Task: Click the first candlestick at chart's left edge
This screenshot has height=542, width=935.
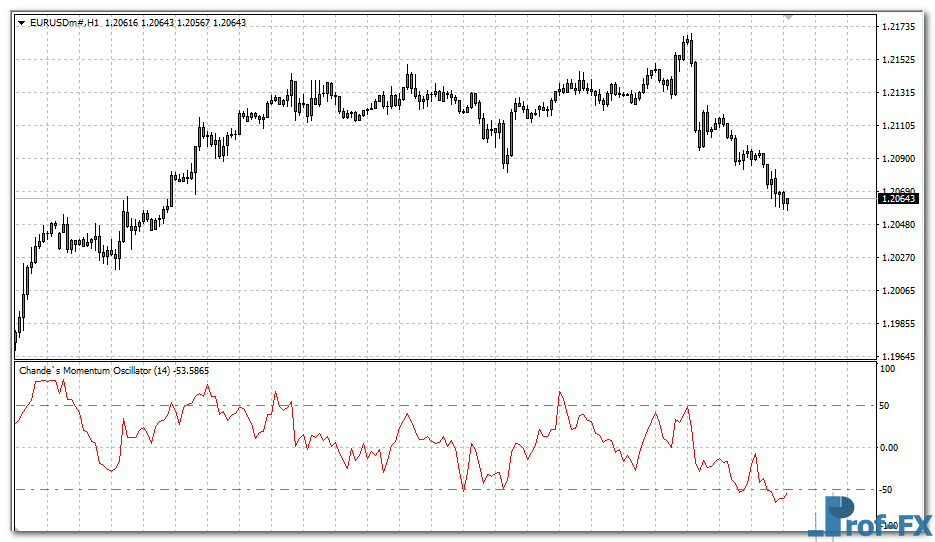Action: (16, 335)
